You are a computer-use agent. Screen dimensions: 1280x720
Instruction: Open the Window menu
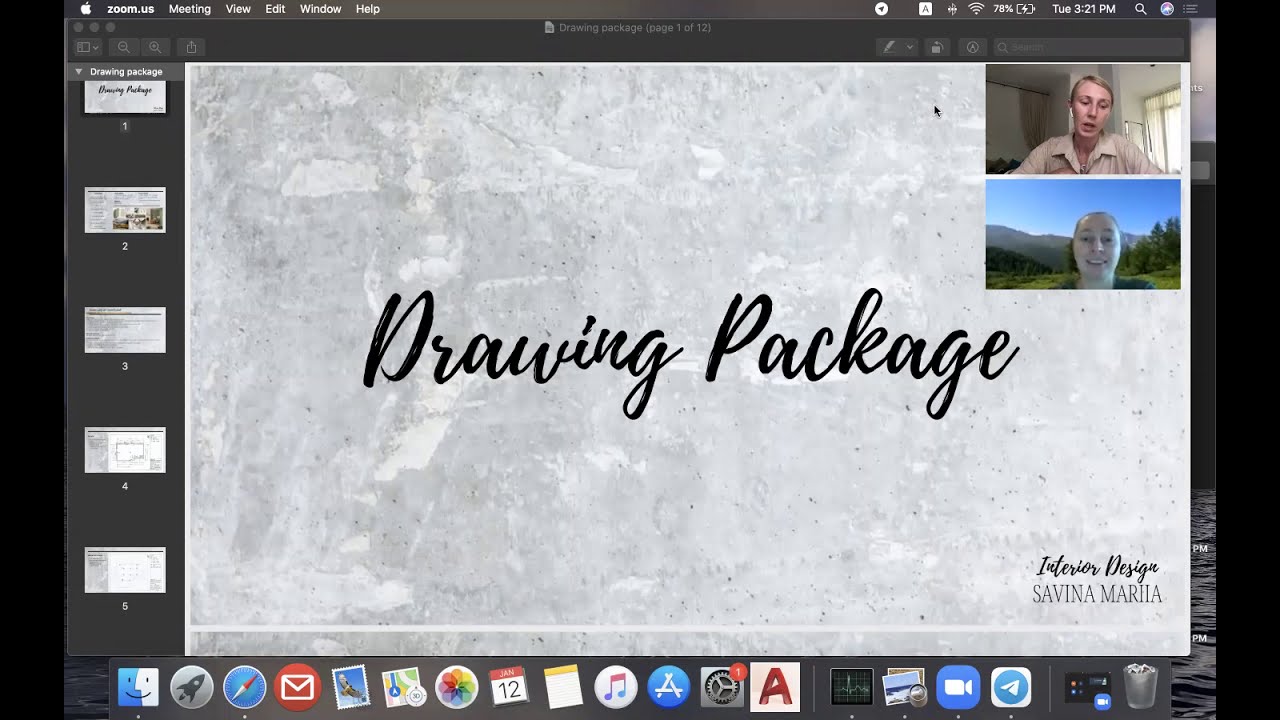point(320,9)
